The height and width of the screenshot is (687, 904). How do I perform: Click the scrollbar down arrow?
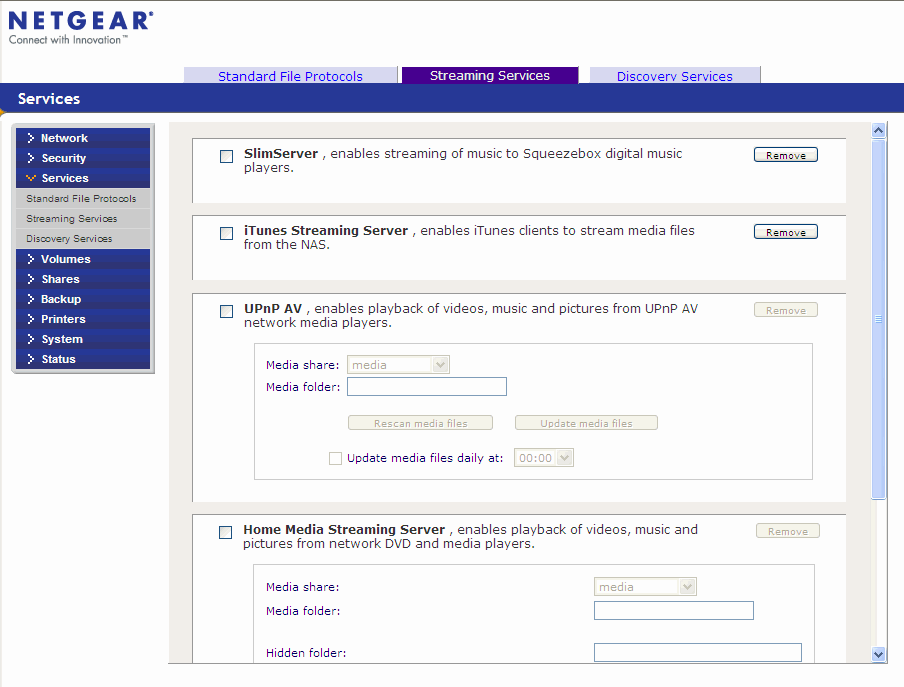click(878, 654)
